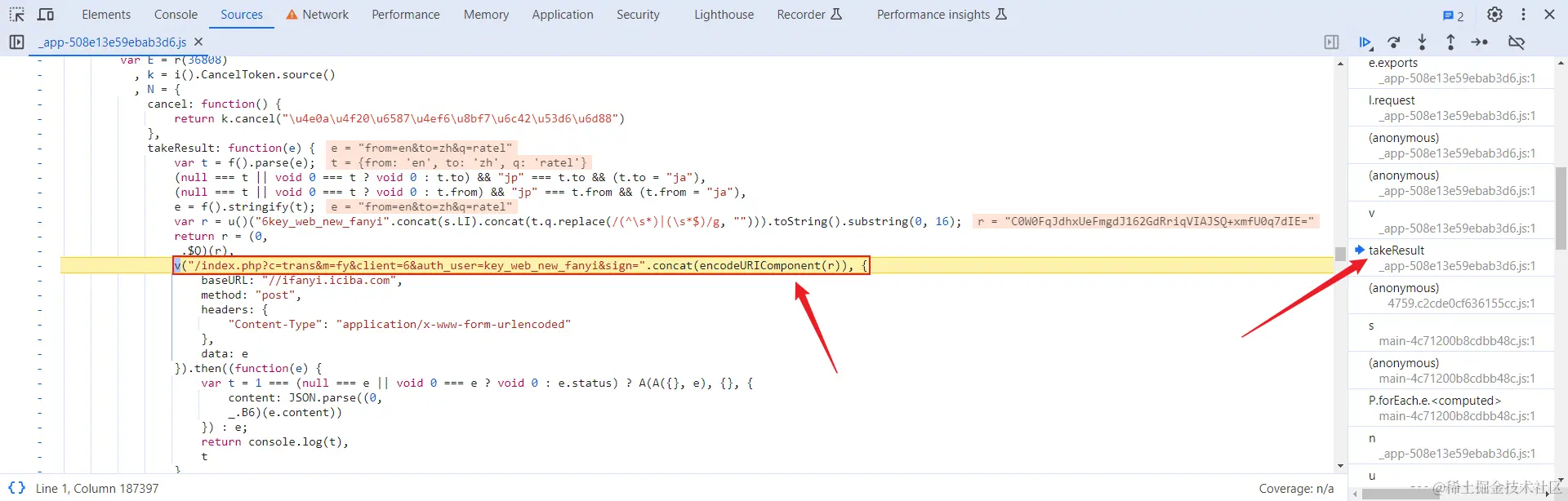This screenshot has width=1568, height=501.
Task: Click the scroll up arrow of code editor scrollbar
Action: click(x=1340, y=63)
